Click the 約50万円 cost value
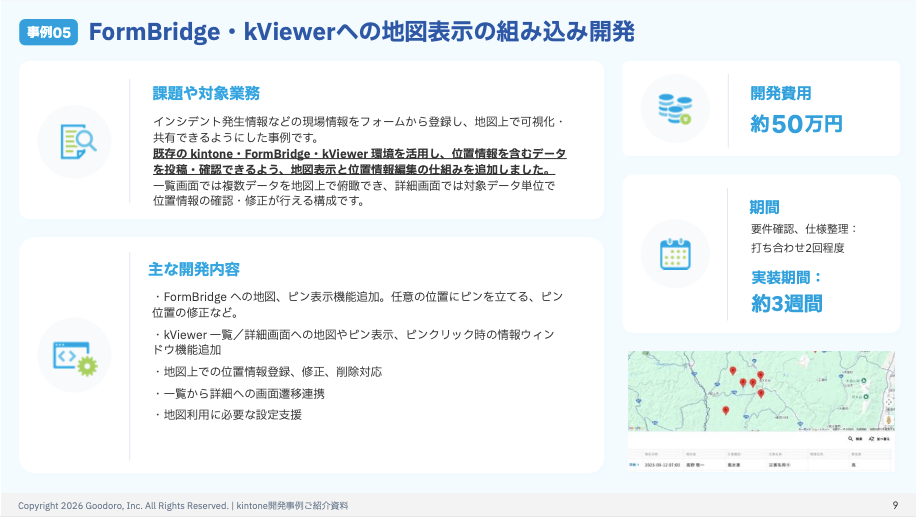Screen dimensions: 916x517 tap(796, 124)
